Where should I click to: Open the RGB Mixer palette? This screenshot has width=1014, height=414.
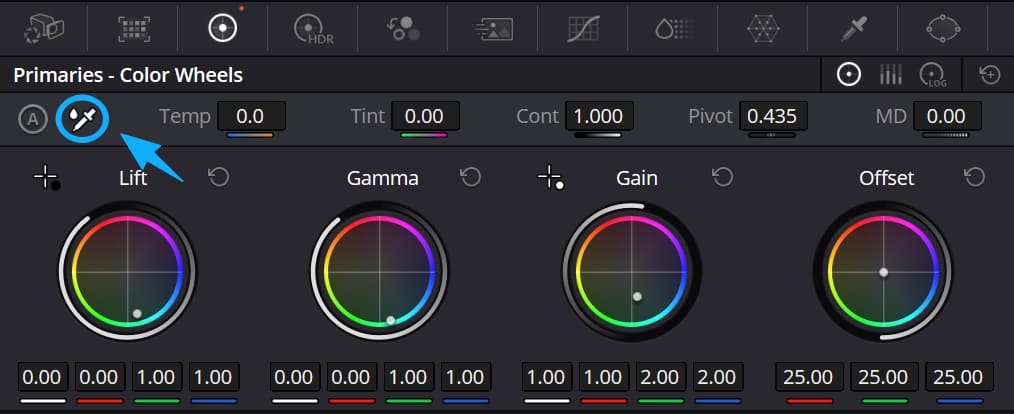click(404, 29)
